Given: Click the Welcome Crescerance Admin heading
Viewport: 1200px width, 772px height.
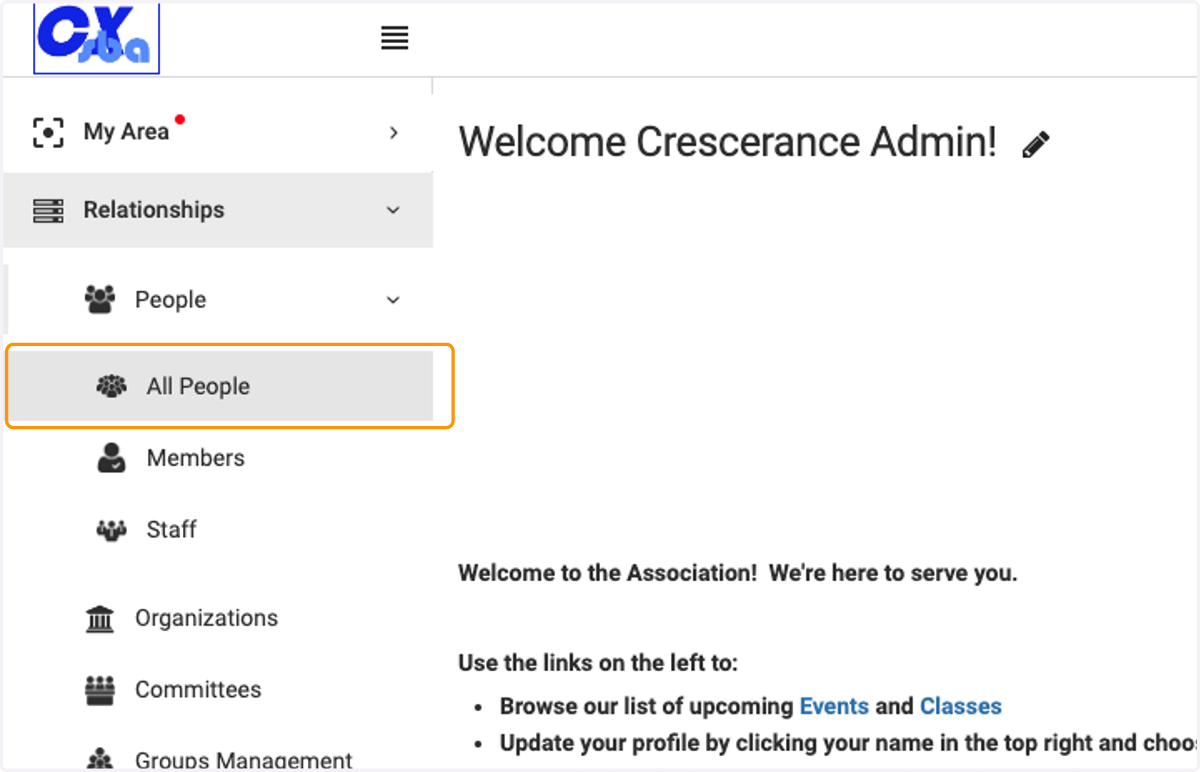Looking at the screenshot, I should (728, 142).
